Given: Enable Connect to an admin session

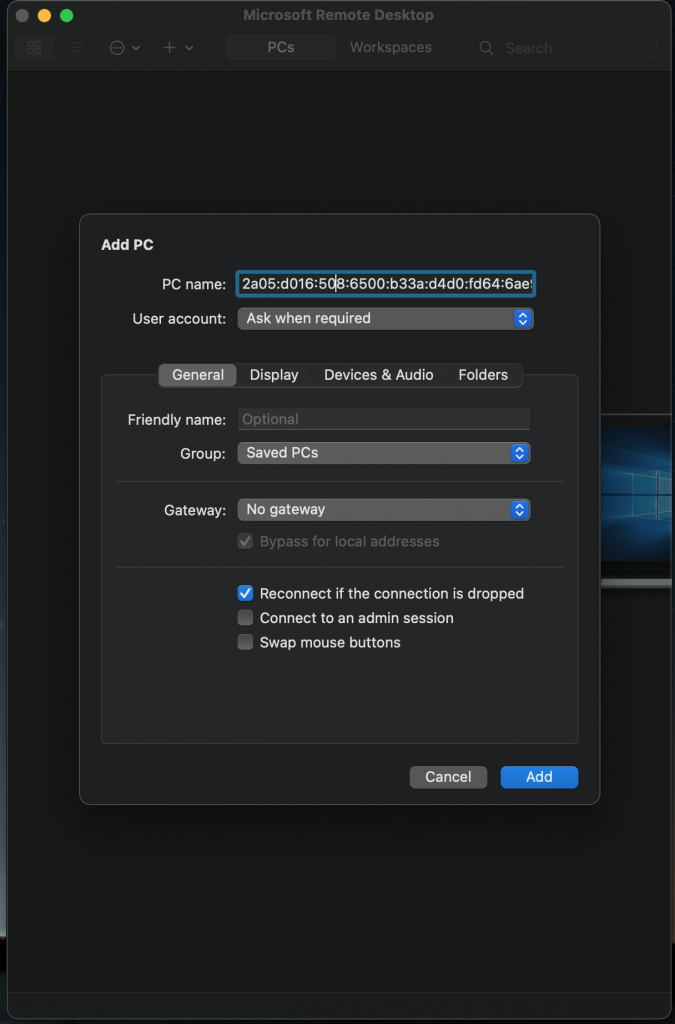Looking at the screenshot, I should click(x=245, y=618).
